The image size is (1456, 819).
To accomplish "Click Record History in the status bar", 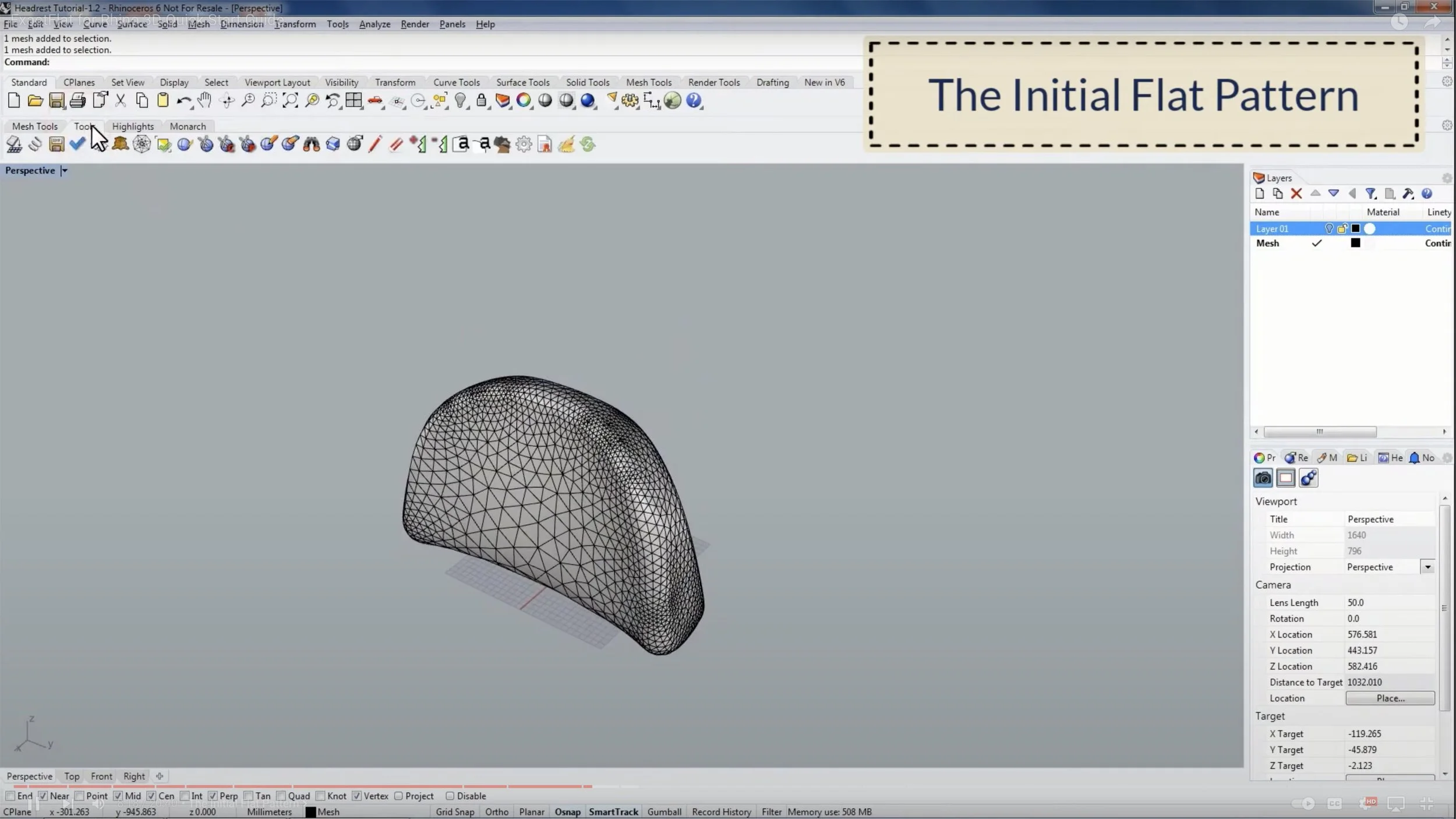I will point(721,811).
